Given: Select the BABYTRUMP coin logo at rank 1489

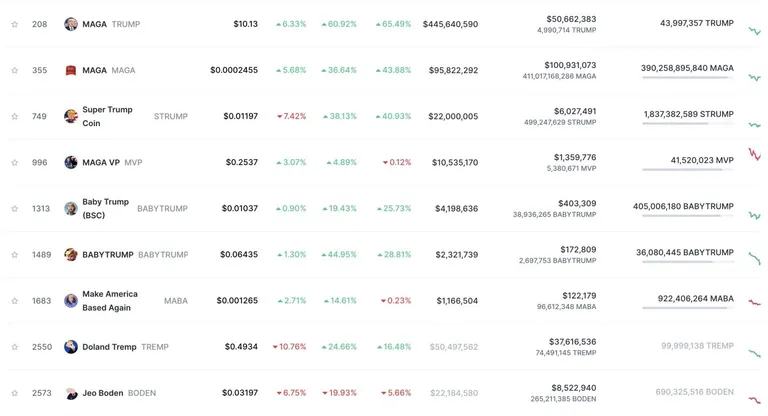Looking at the screenshot, I should click(x=71, y=254).
